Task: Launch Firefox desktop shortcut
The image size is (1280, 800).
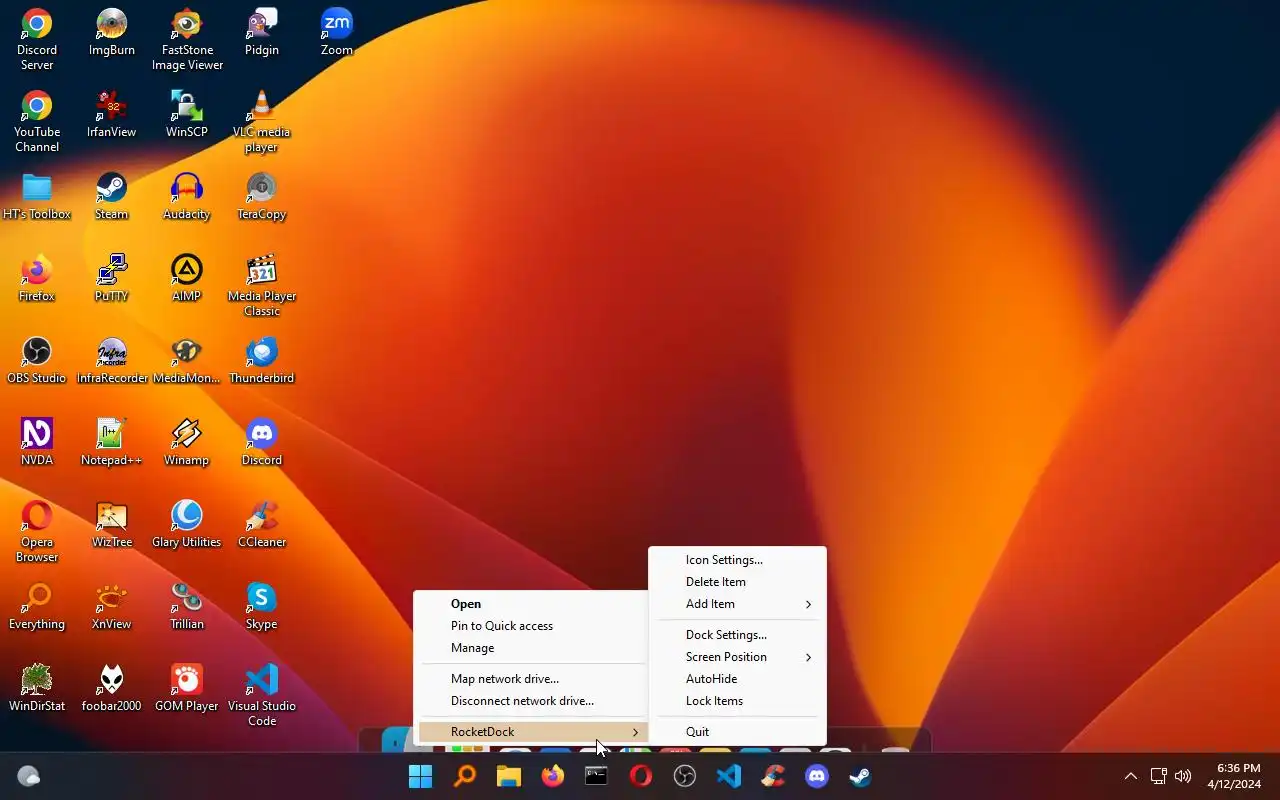Action: point(37,278)
